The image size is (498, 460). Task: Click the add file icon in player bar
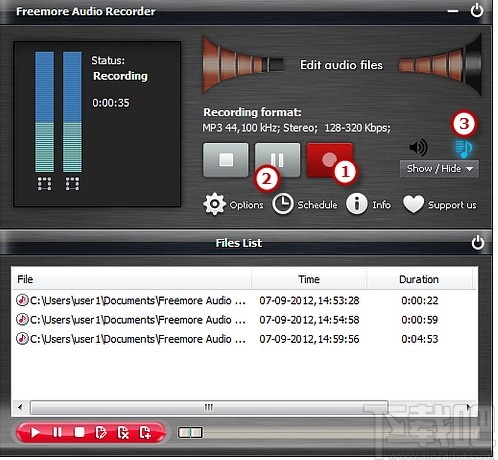pyautogui.click(x=145, y=433)
